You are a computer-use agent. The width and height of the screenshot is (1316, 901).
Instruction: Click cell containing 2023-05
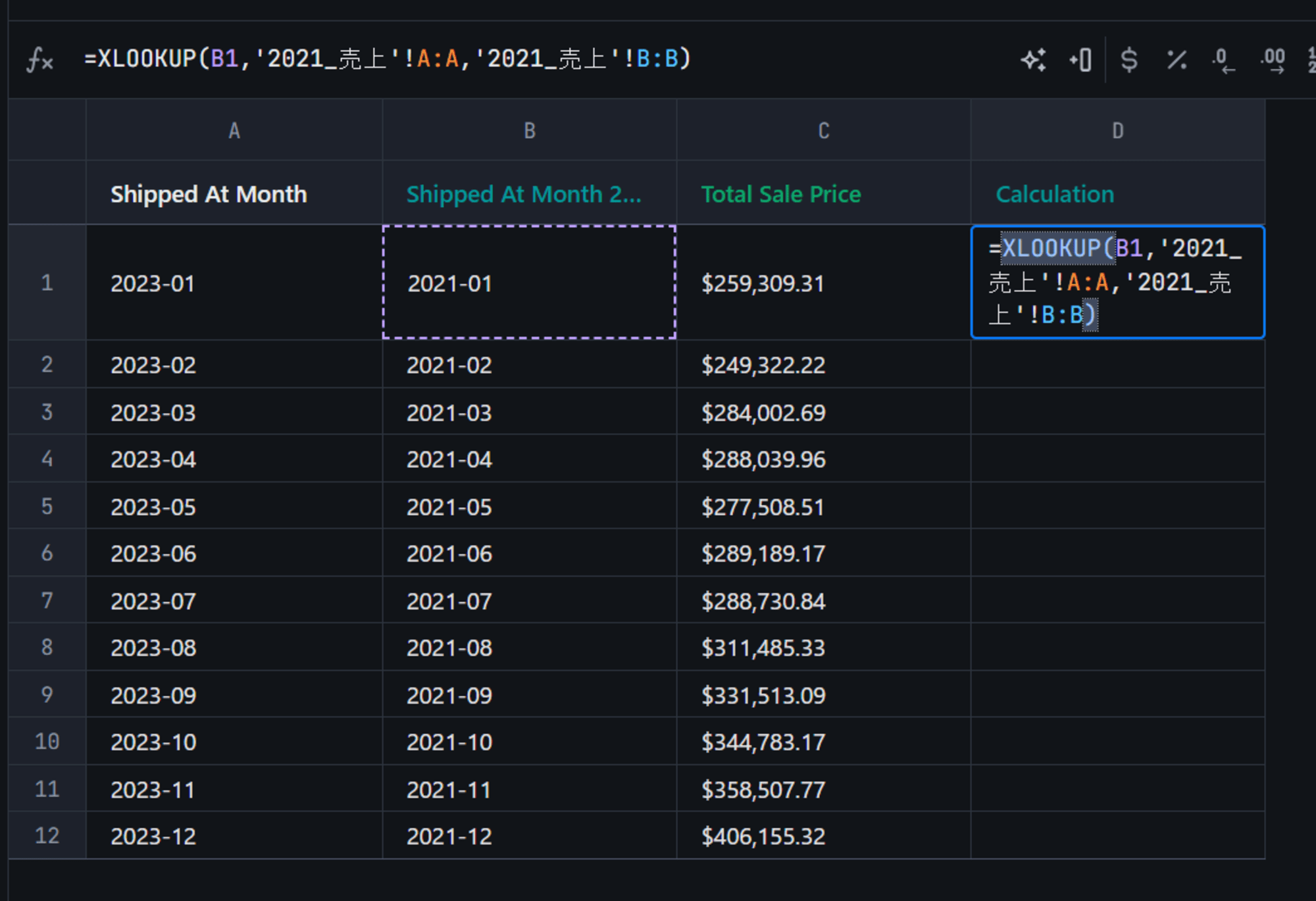coord(234,506)
